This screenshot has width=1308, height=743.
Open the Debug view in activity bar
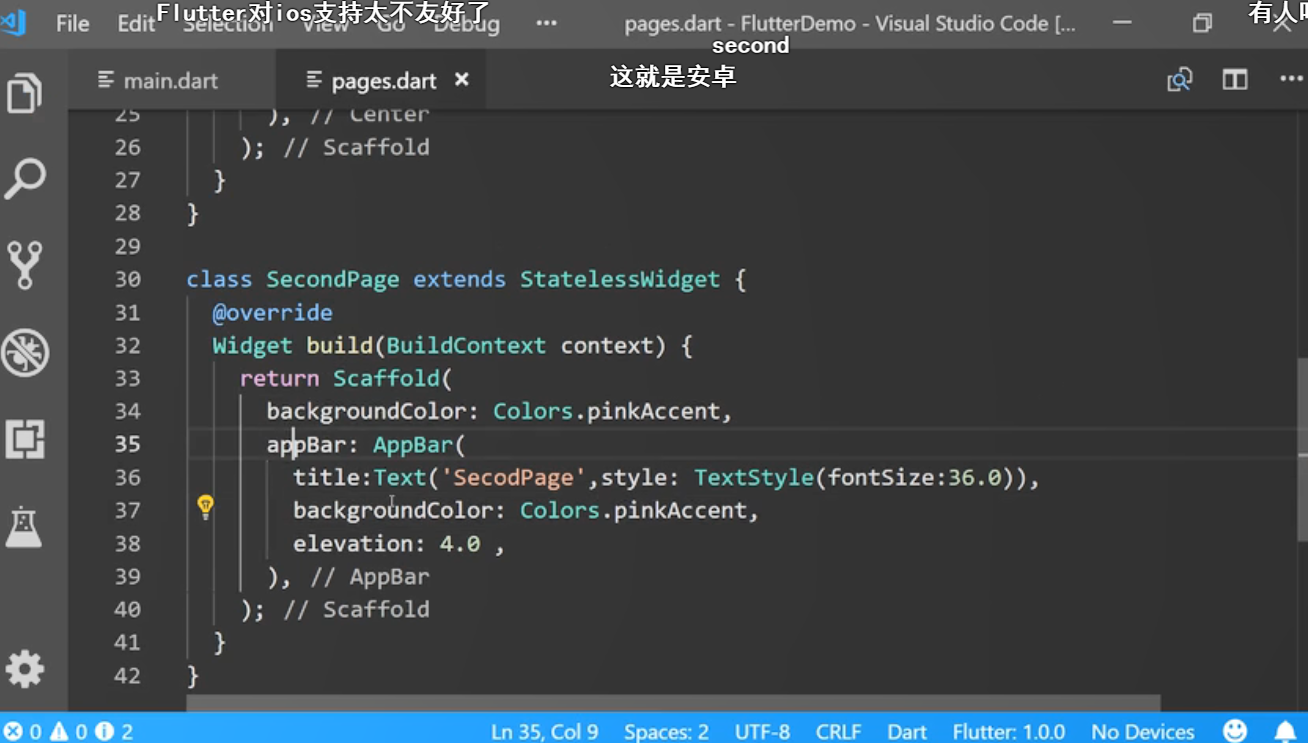pyautogui.click(x=25, y=352)
